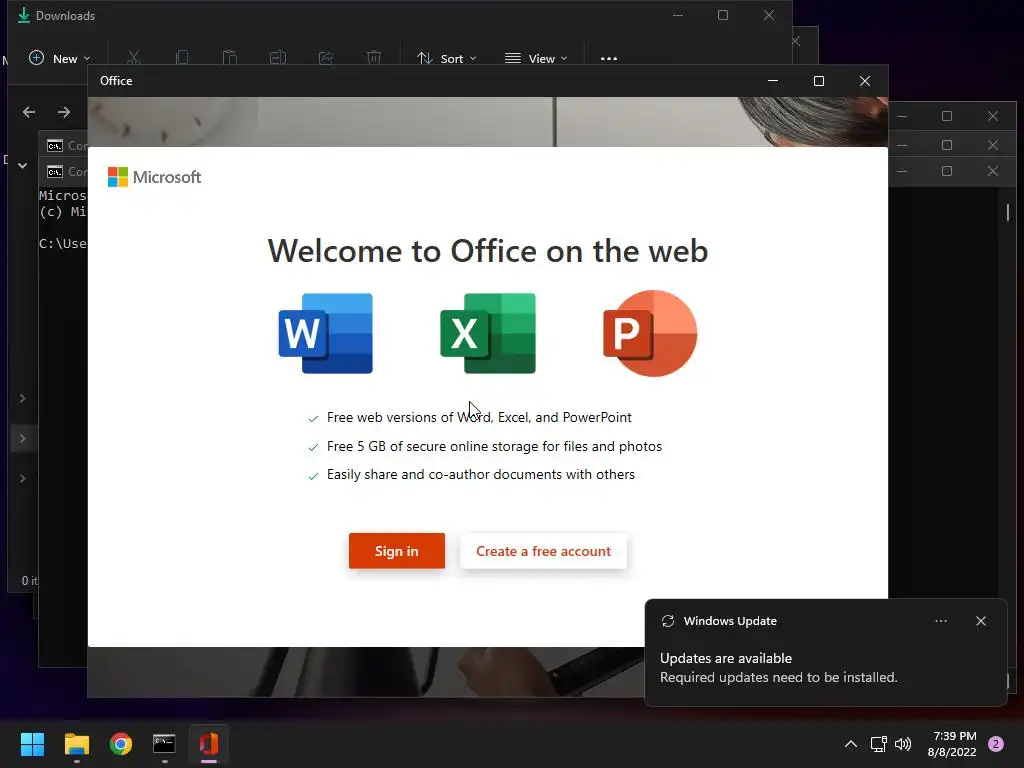
Task: Click the Paste icon in Downloads toolbar
Action: click(x=230, y=58)
